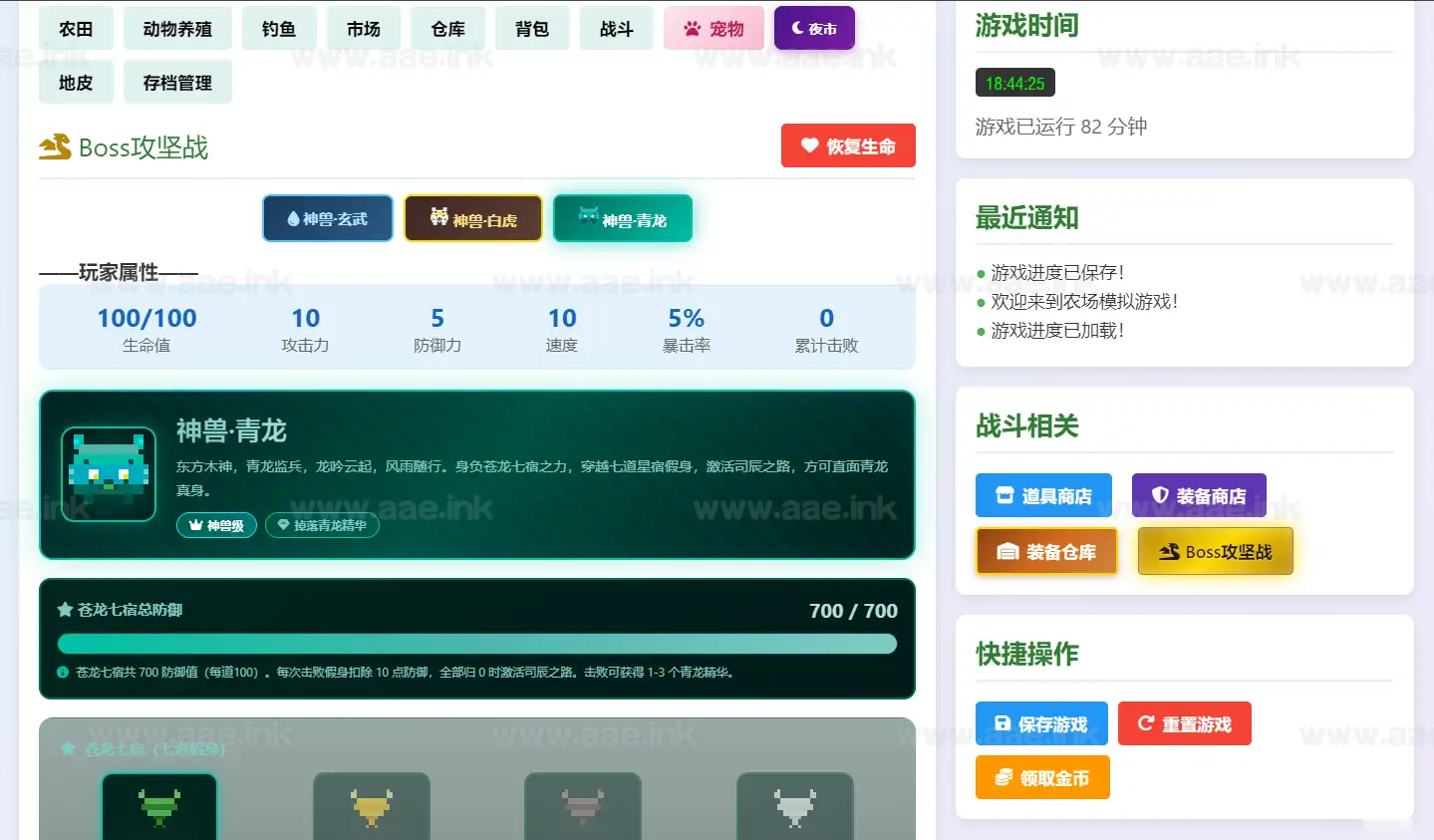Image resolution: width=1434 pixels, height=840 pixels.
Task: Click the warehouse icon on 装备仓库
Action: point(1007,552)
